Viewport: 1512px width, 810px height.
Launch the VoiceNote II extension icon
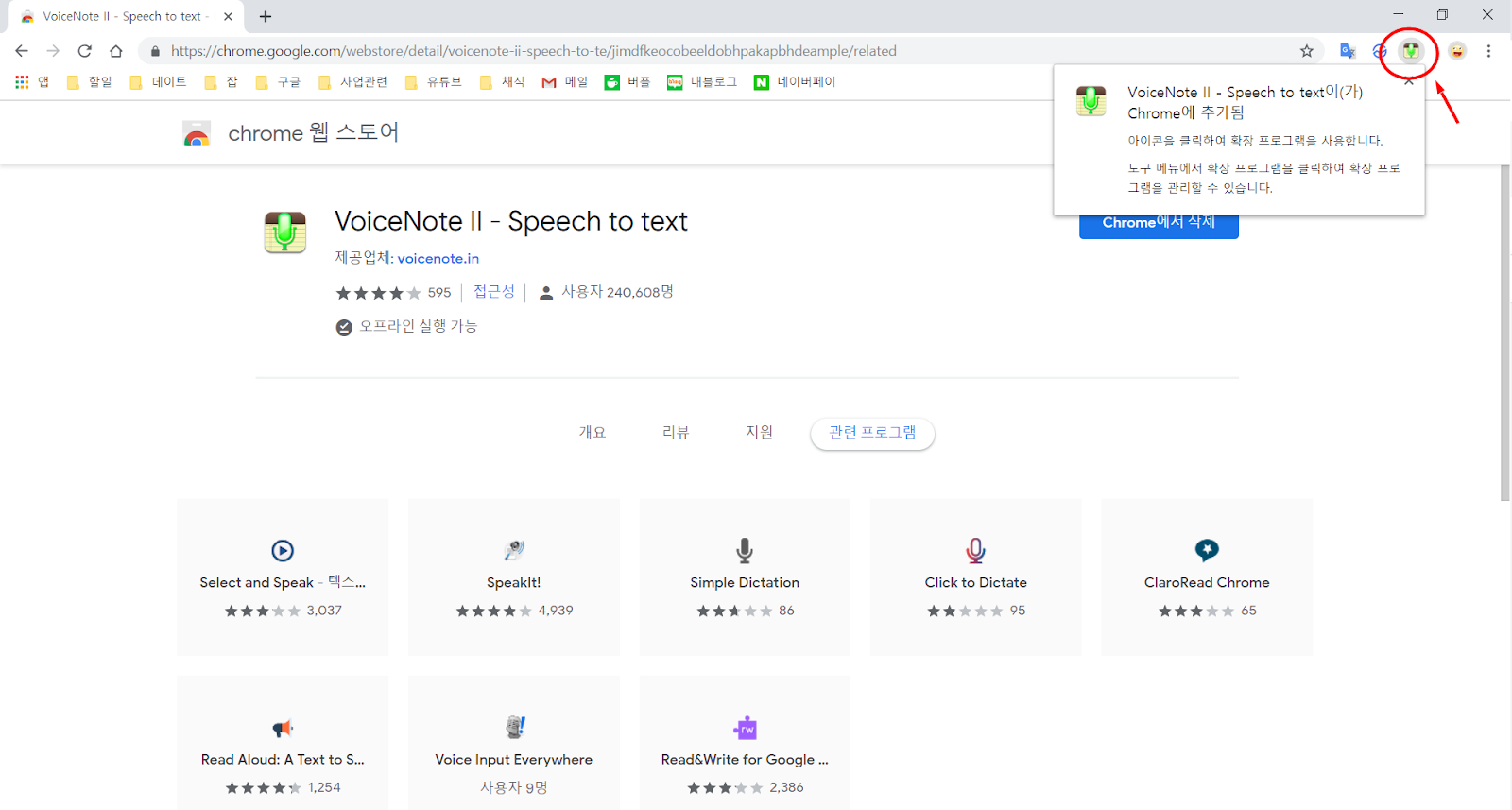point(1411,51)
